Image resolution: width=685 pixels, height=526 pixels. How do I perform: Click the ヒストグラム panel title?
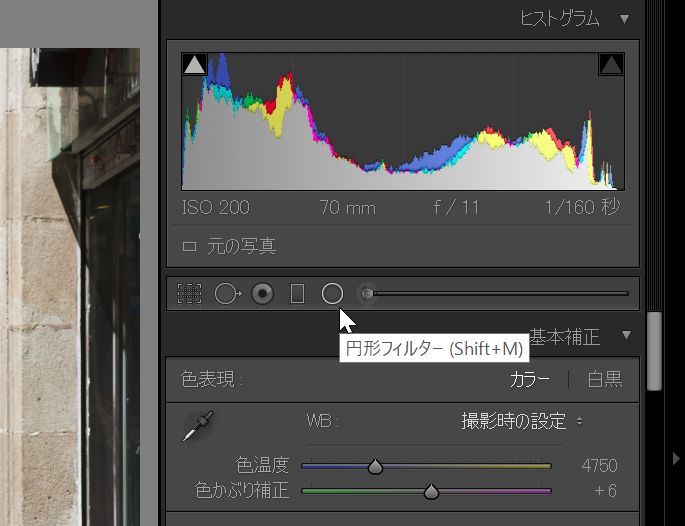click(560, 19)
